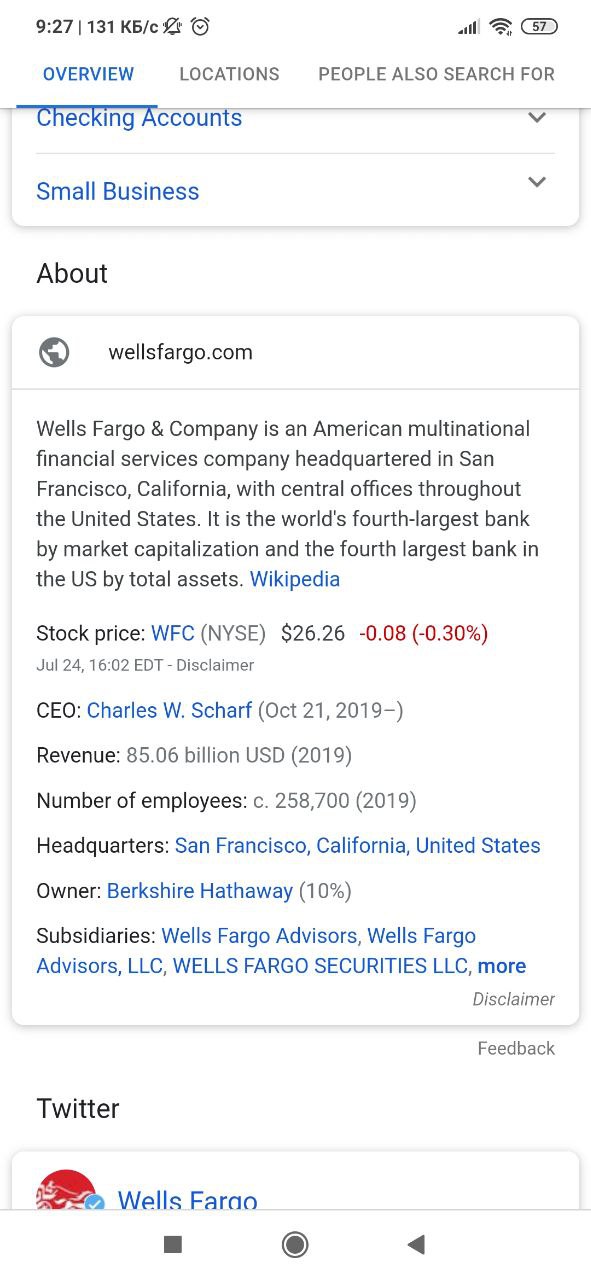Tap the recent apps square button
The width and height of the screenshot is (591, 1280).
(173, 1244)
